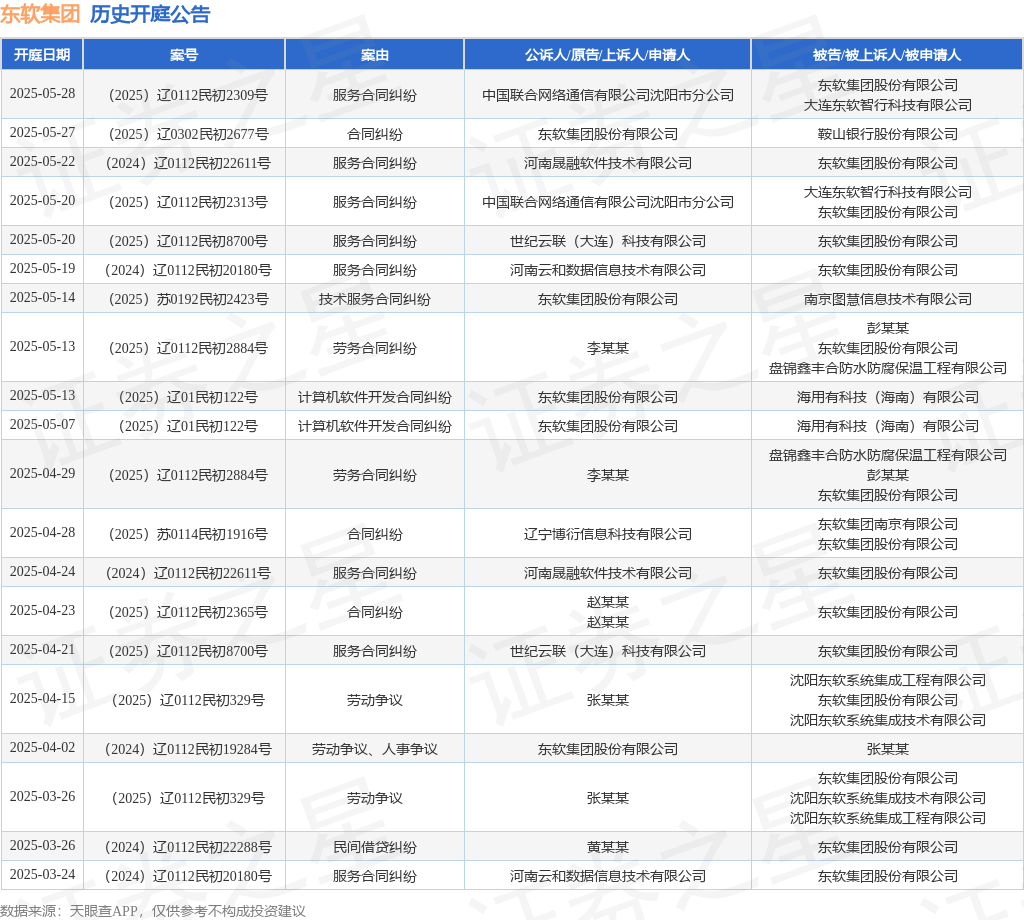Click 彭某某 in the 2025-04-29 row
1024x920 pixels.
[x=888, y=475]
